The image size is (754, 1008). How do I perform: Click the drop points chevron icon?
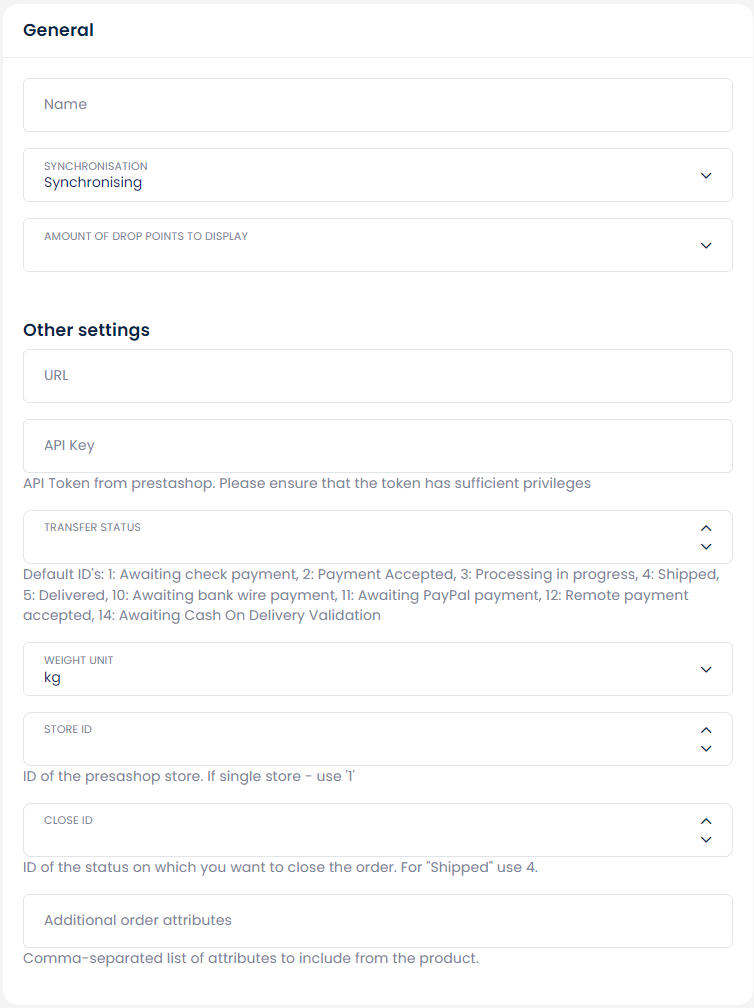(x=706, y=245)
